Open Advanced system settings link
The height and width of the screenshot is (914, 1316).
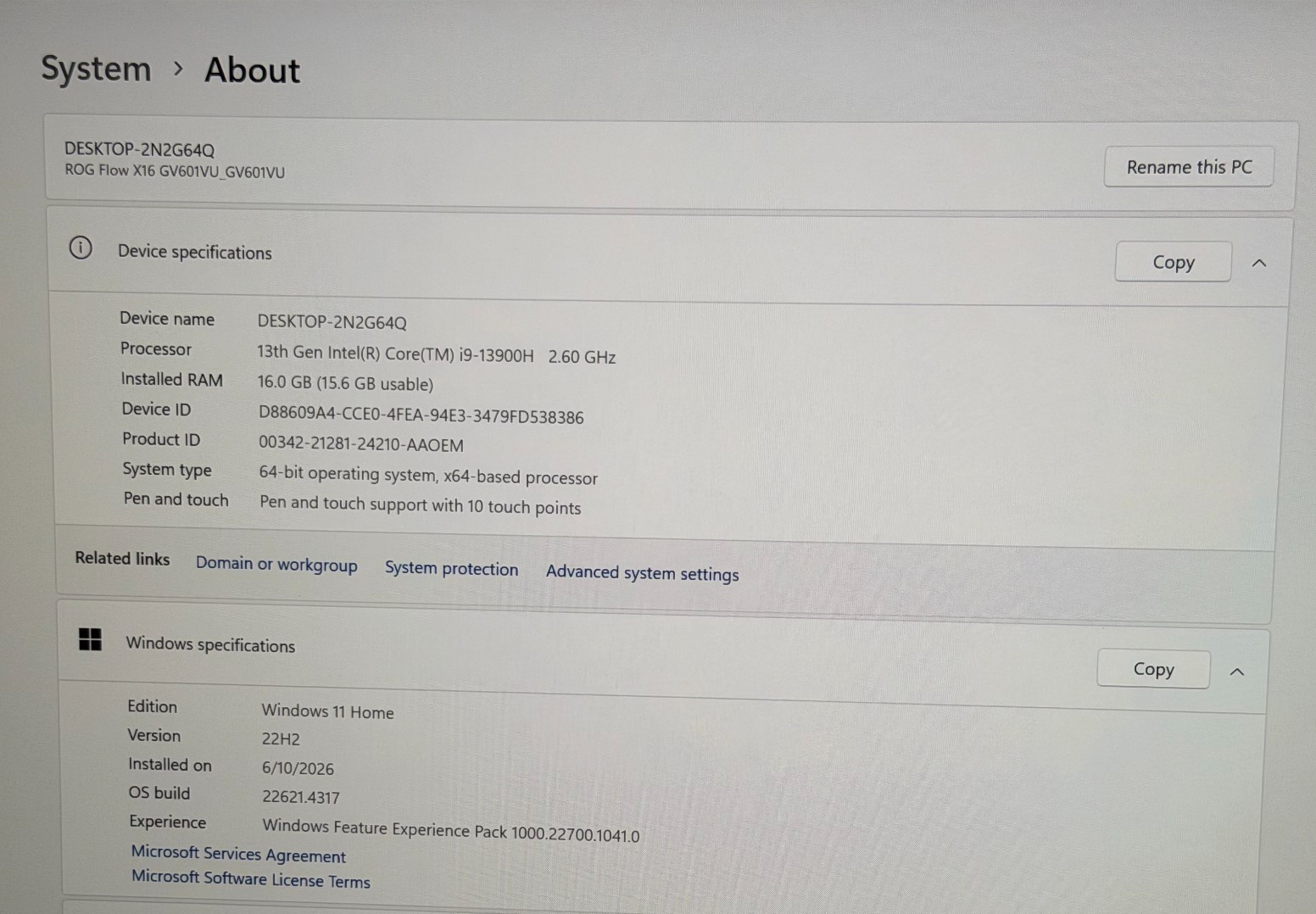(x=642, y=573)
